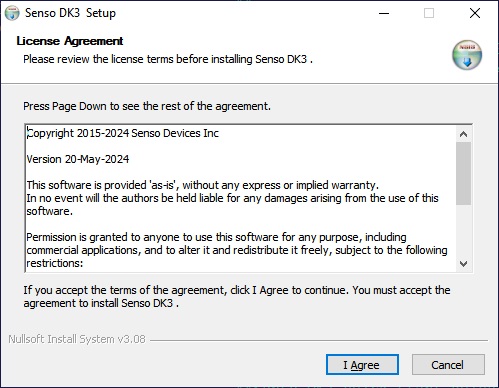The height and width of the screenshot is (388, 499).
Task: Click the License Agreement heading
Action: click(x=70, y=41)
